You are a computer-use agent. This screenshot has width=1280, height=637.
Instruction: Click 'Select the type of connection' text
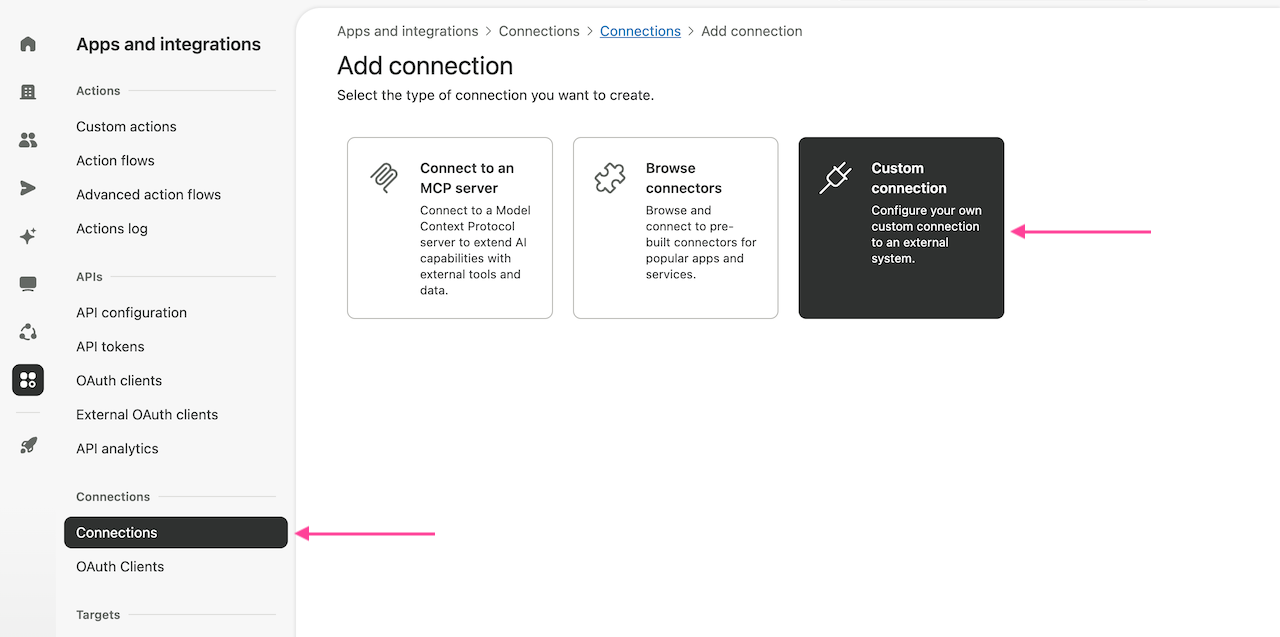point(495,96)
